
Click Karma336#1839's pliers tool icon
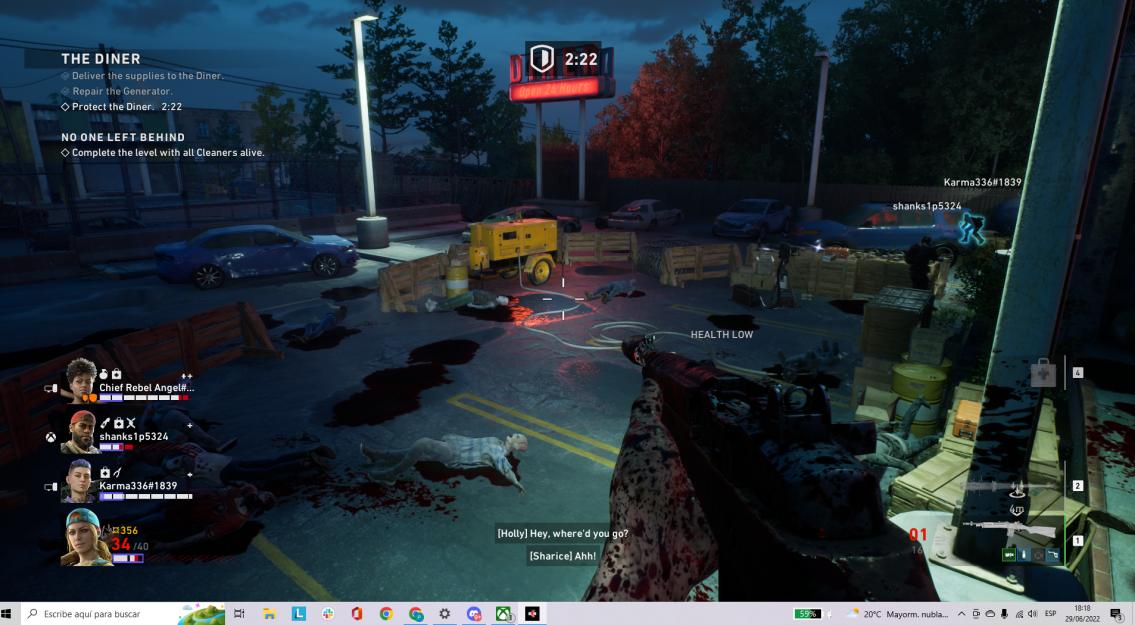[x=117, y=472]
